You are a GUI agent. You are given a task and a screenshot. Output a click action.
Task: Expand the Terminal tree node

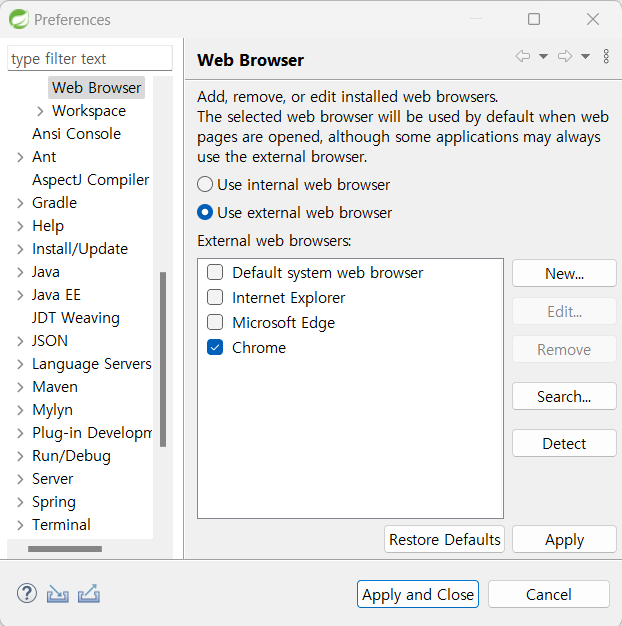point(20,525)
